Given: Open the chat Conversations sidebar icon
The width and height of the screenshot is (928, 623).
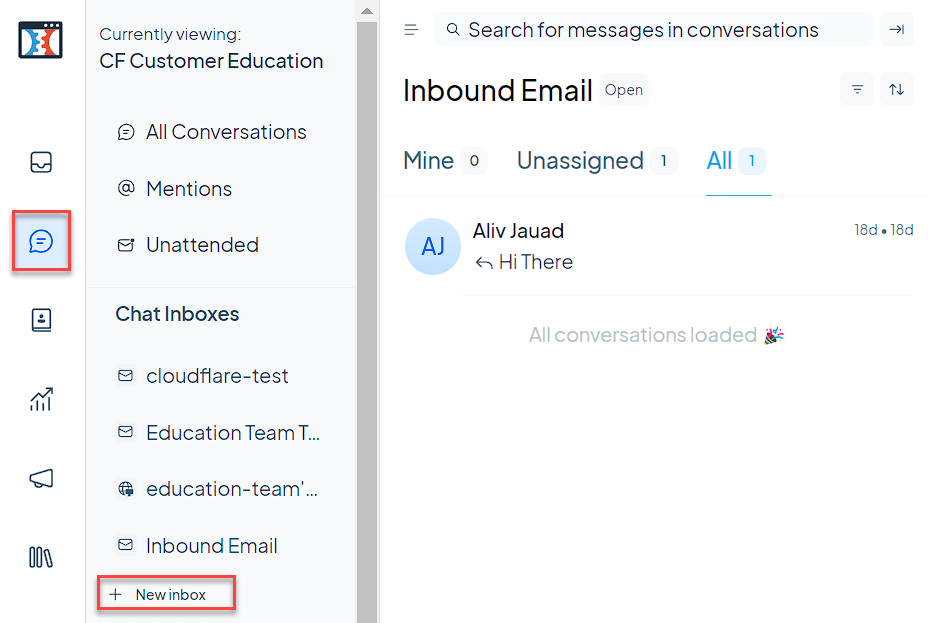Looking at the screenshot, I should (40, 240).
